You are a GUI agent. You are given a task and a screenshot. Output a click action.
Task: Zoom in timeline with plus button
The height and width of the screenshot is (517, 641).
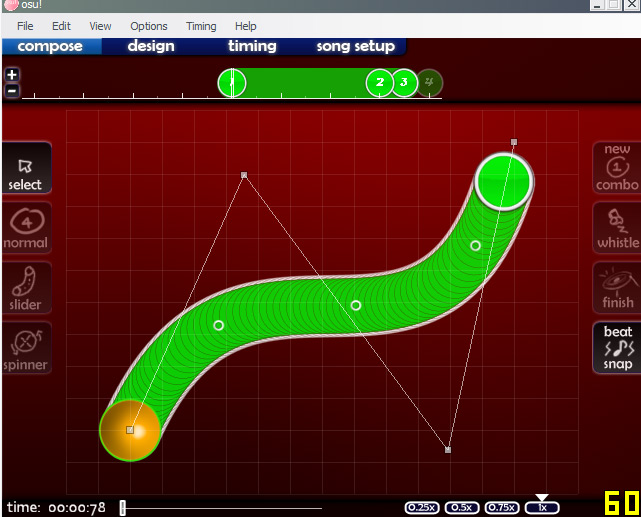point(12,75)
